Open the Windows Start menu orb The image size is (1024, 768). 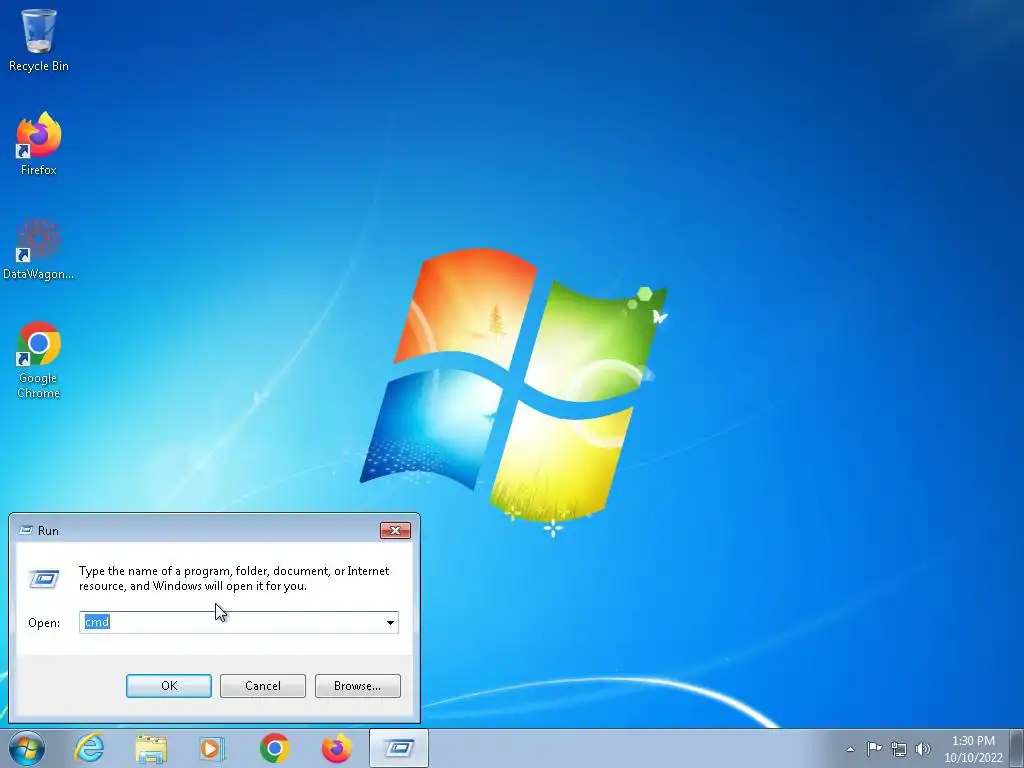[x=27, y=748]
